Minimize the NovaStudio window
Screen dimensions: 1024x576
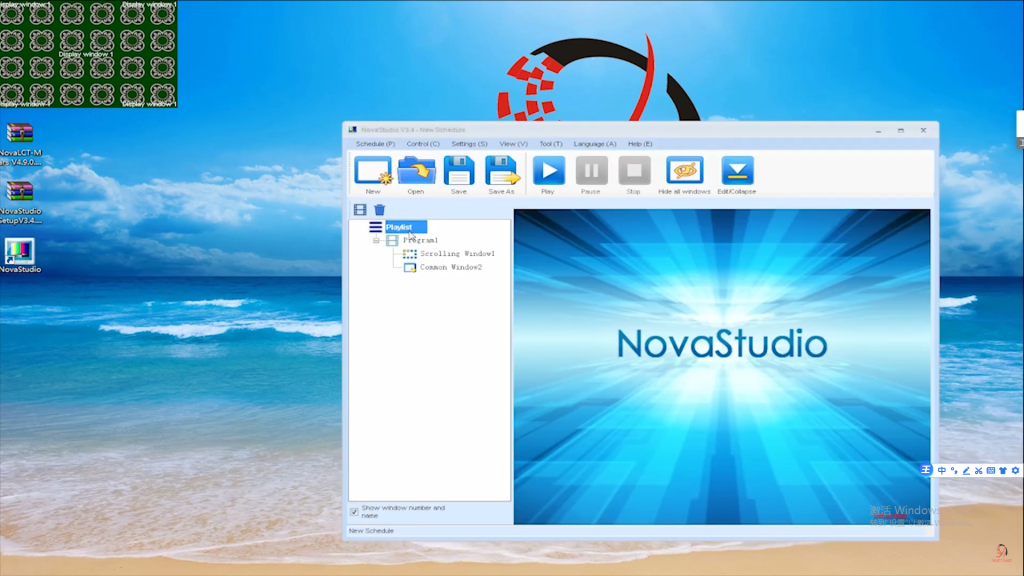click(878, 131)
